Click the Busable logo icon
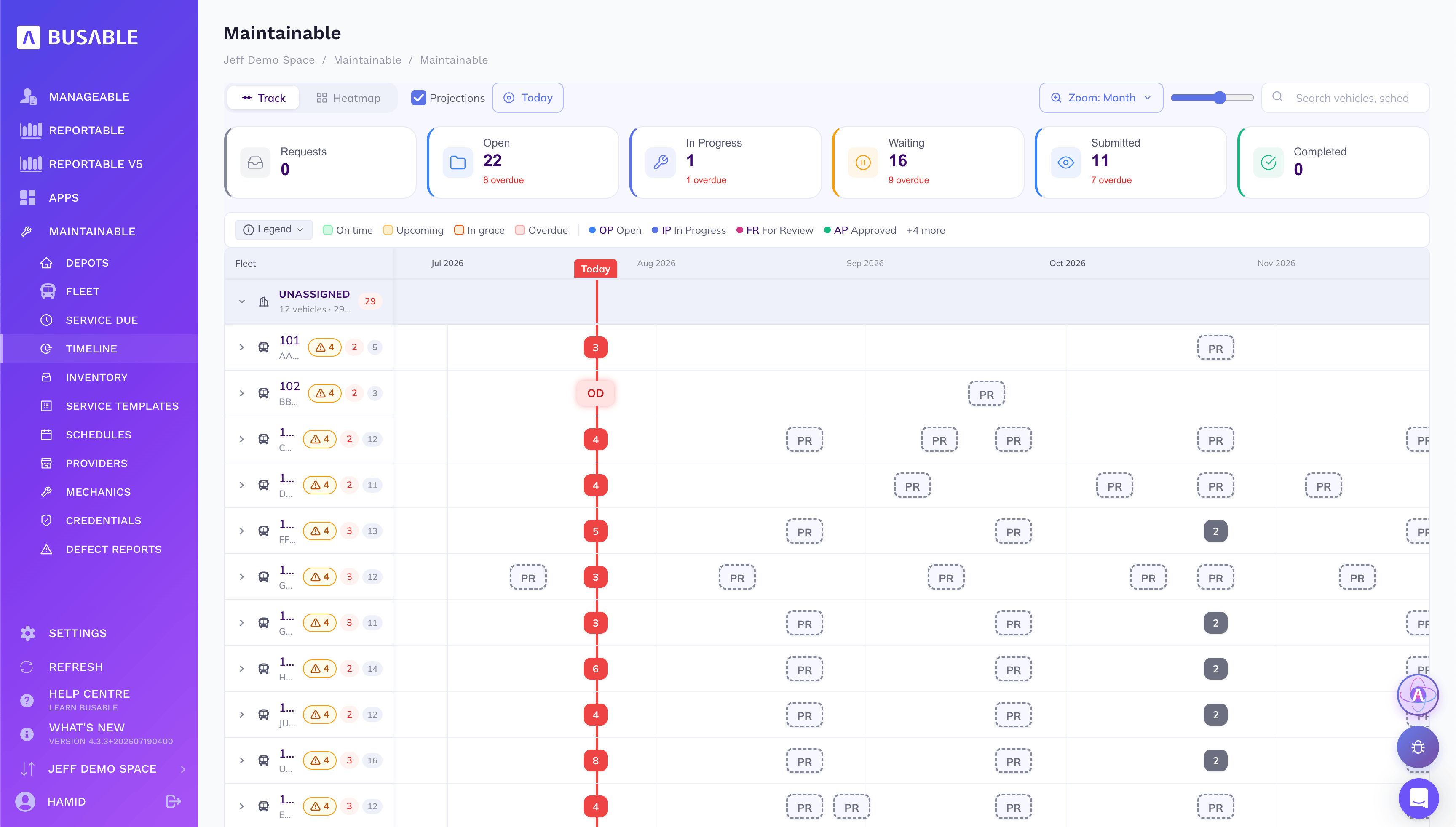The width and height of the screenshot is (1456, 827). 28,37
